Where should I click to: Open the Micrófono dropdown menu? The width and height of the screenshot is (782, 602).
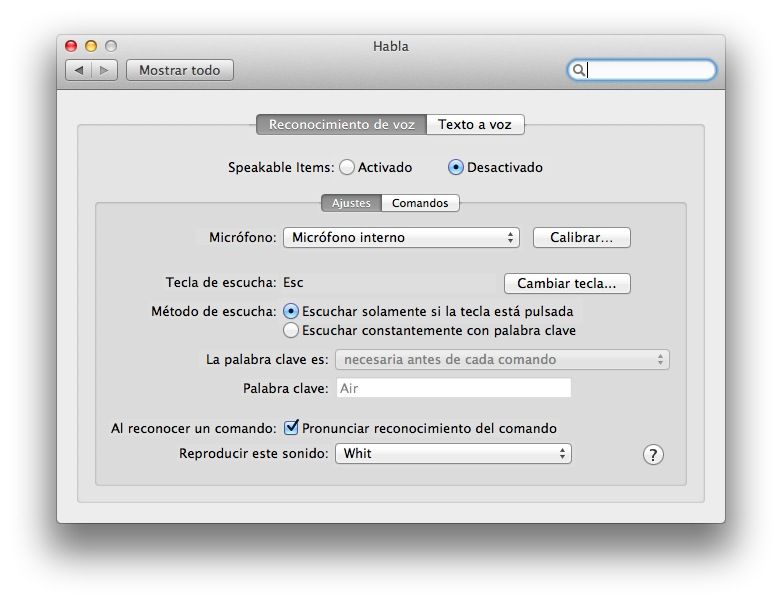click(401, 238)
